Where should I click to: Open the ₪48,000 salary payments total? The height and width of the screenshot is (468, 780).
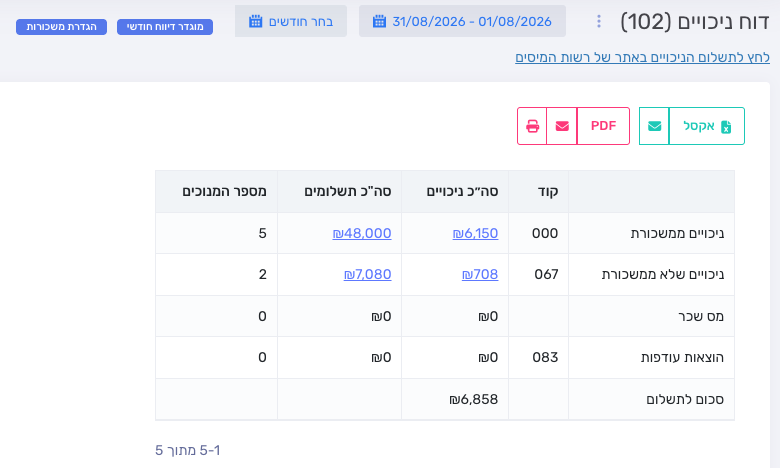click(x=362, y=233)
